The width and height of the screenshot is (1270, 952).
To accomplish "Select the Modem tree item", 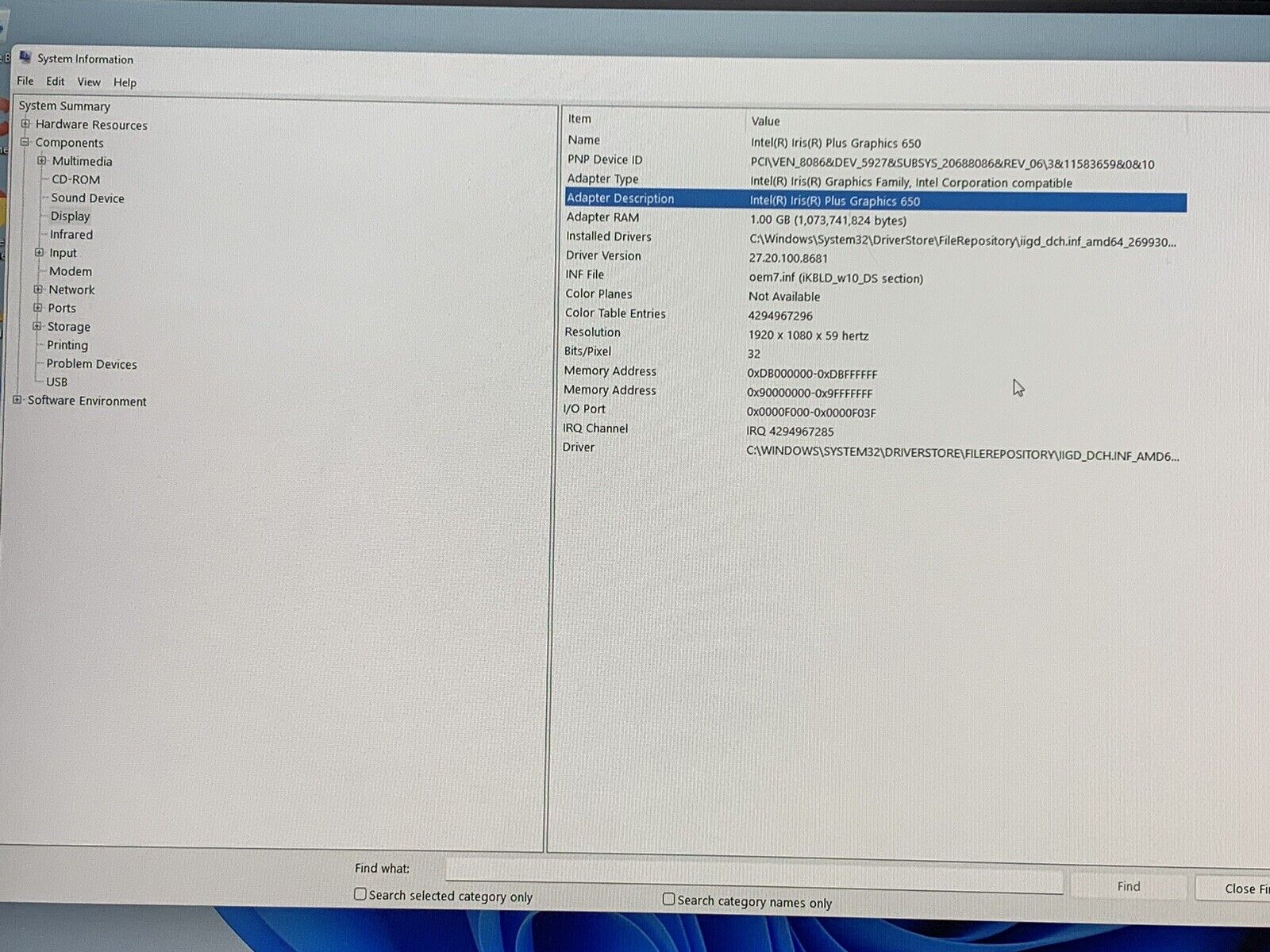I will 71,271.
